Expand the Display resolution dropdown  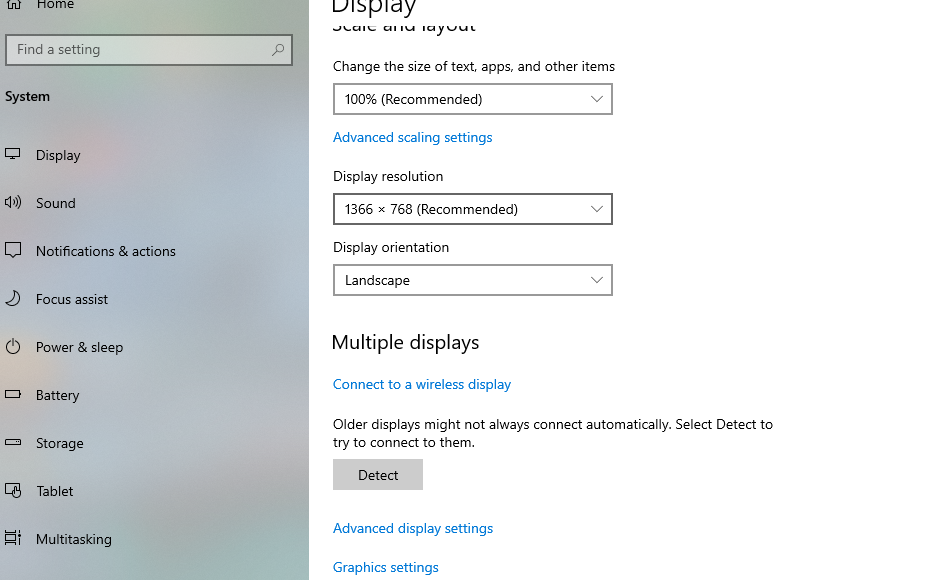(472, 209)
